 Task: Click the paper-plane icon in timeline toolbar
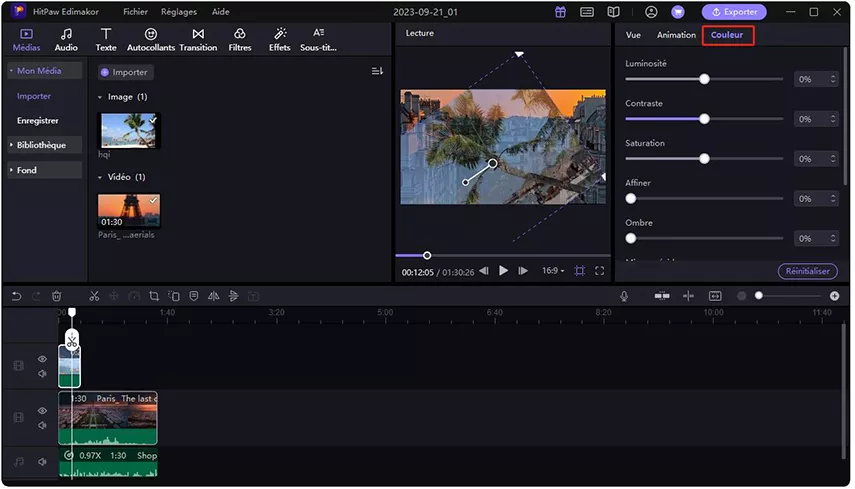(233, 297)
